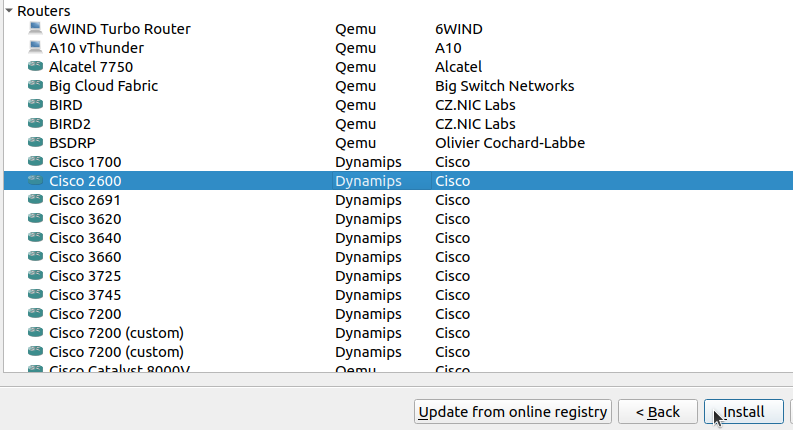793x430 pixels.
Task: Click Dynamips in the Cisco 2600 row
Action: click(x=368, y=181)
